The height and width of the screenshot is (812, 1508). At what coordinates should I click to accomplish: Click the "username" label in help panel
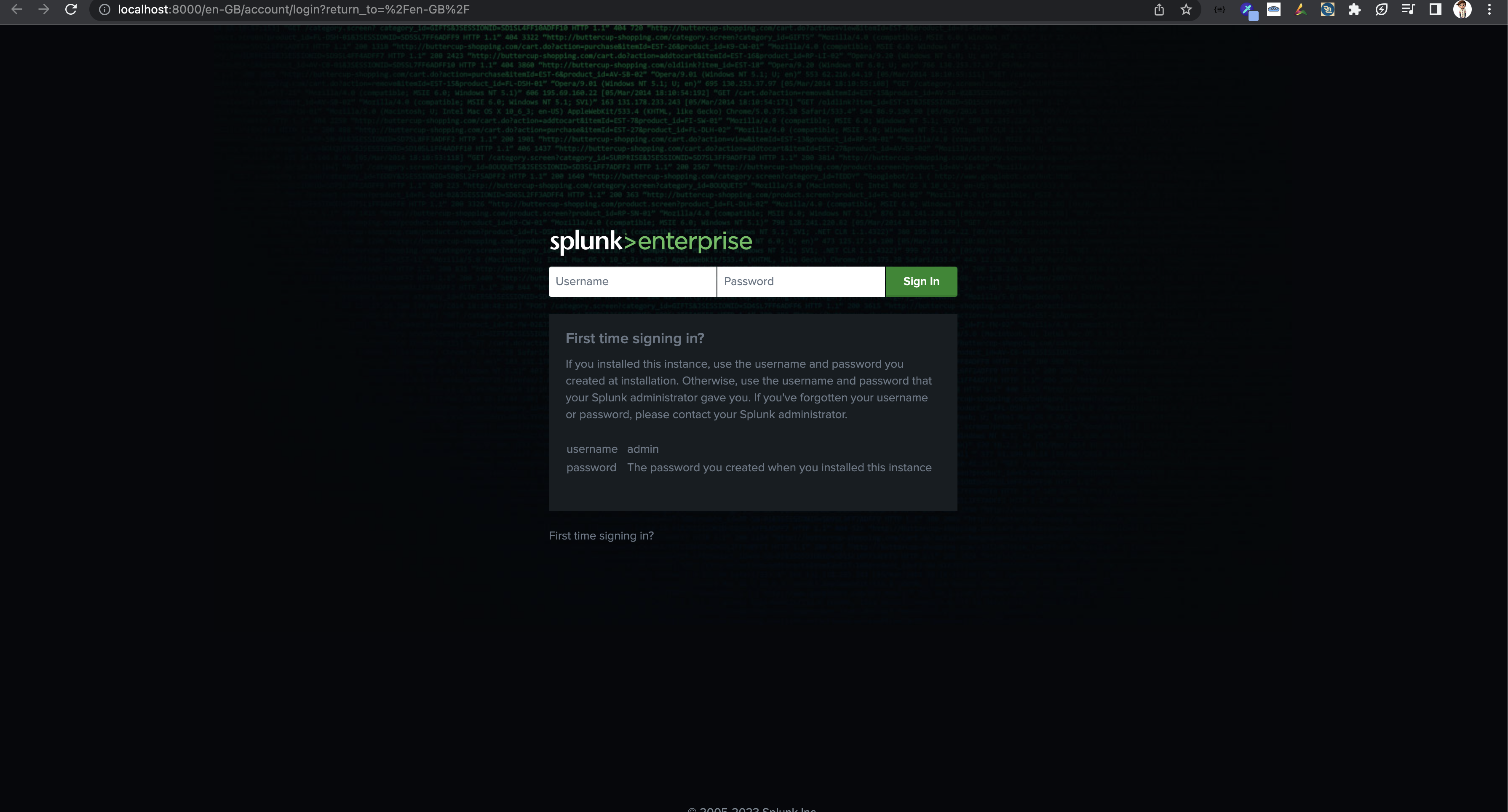click(592, 449)
